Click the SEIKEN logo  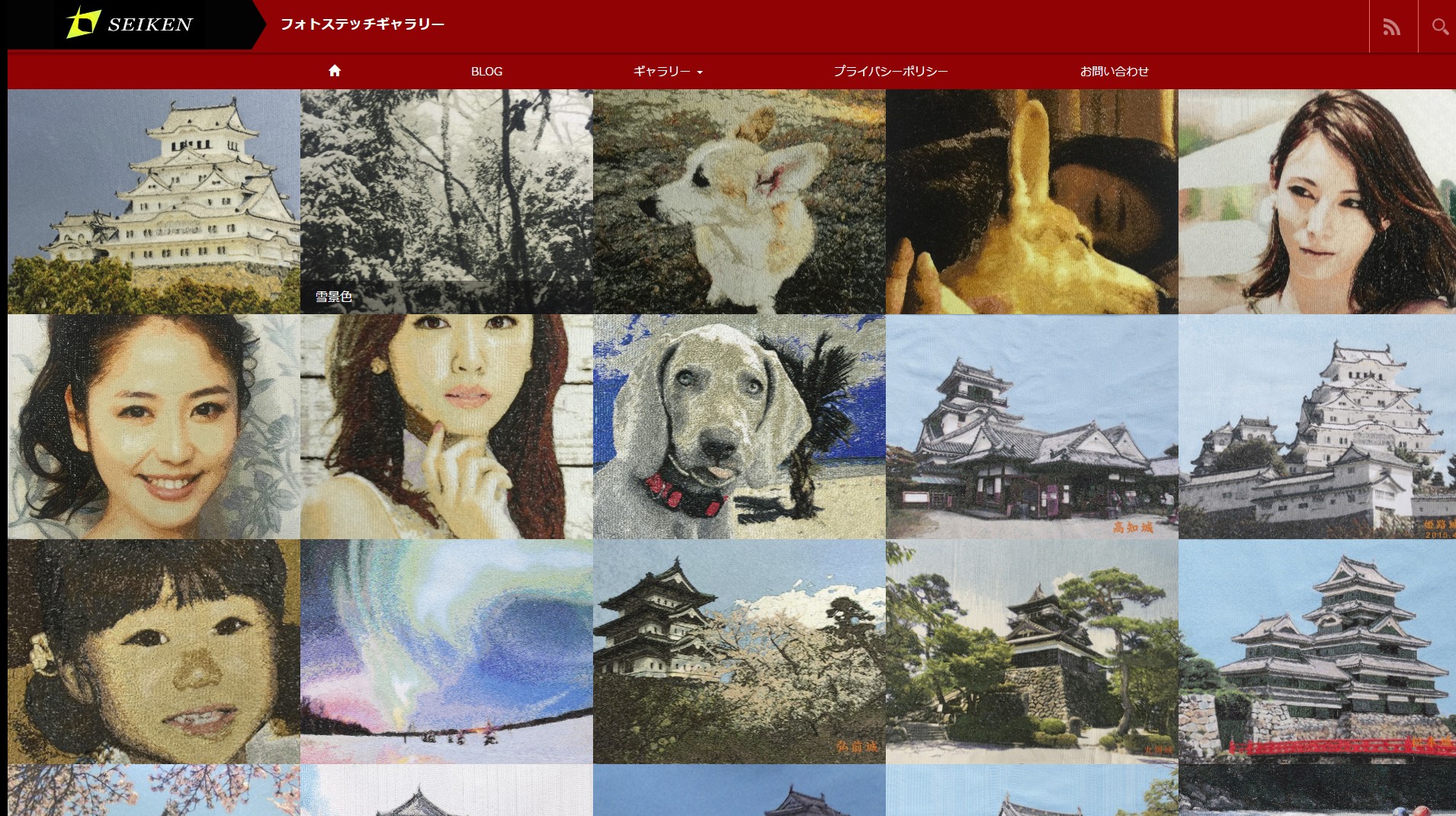pos(130,24)
